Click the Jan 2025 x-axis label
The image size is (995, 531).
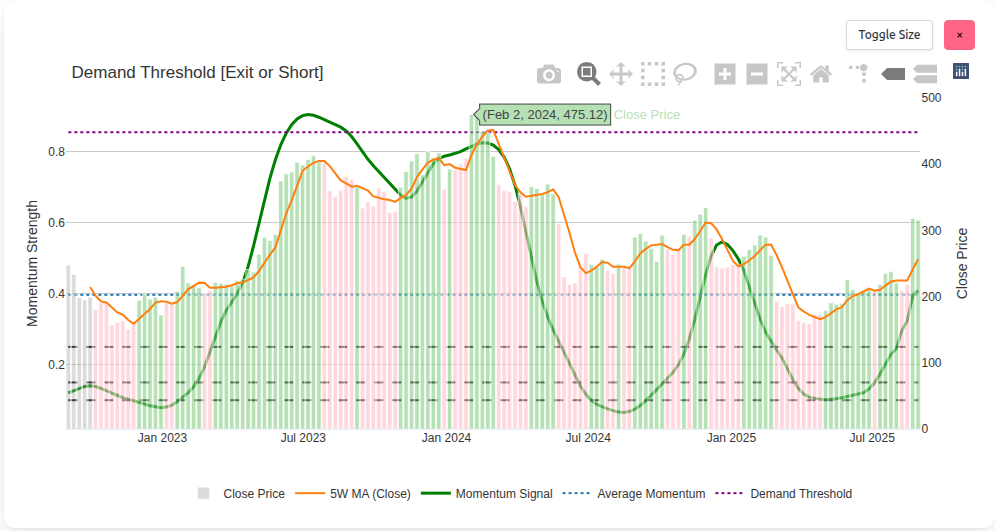pyautogui.click(x=732, y=438)
